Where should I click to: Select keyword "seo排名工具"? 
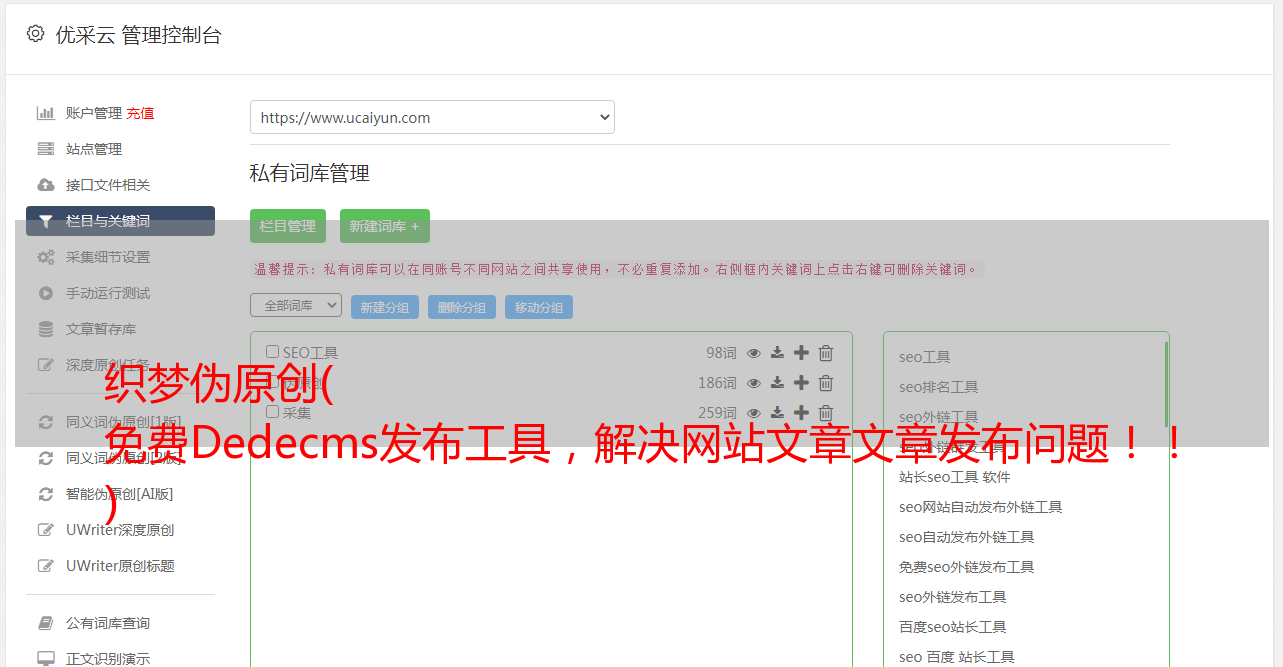pyautogui.click(x=939, y=387)
